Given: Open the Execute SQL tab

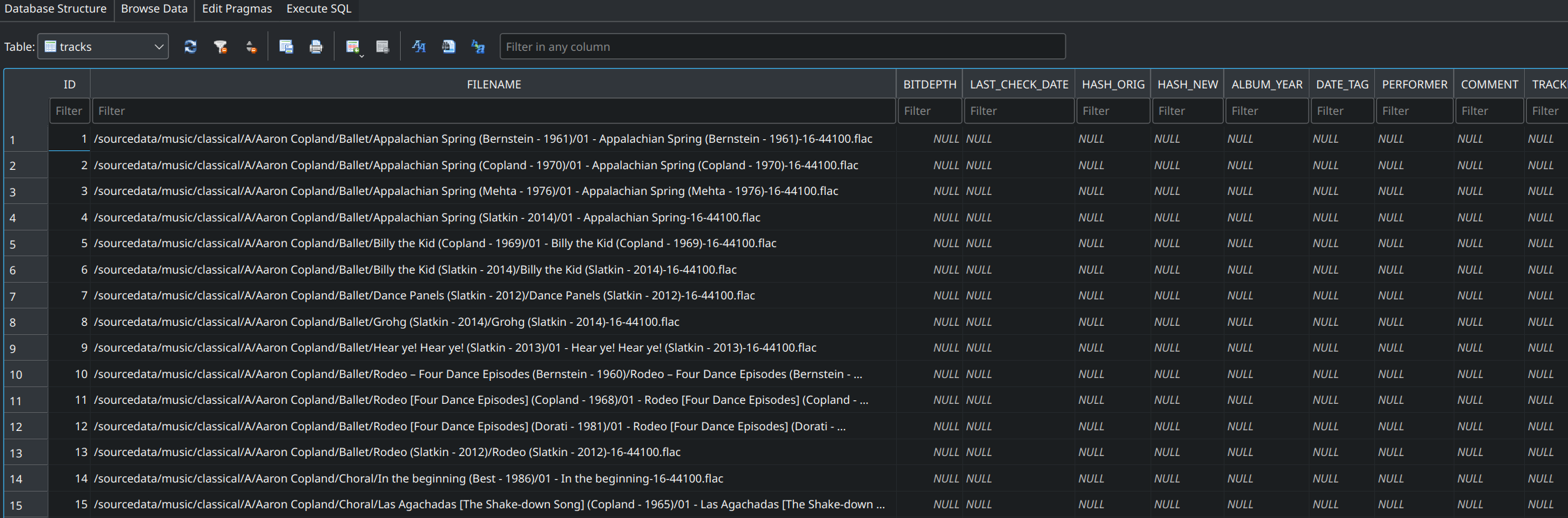Looking at the screenshot, I should (318, 9).
